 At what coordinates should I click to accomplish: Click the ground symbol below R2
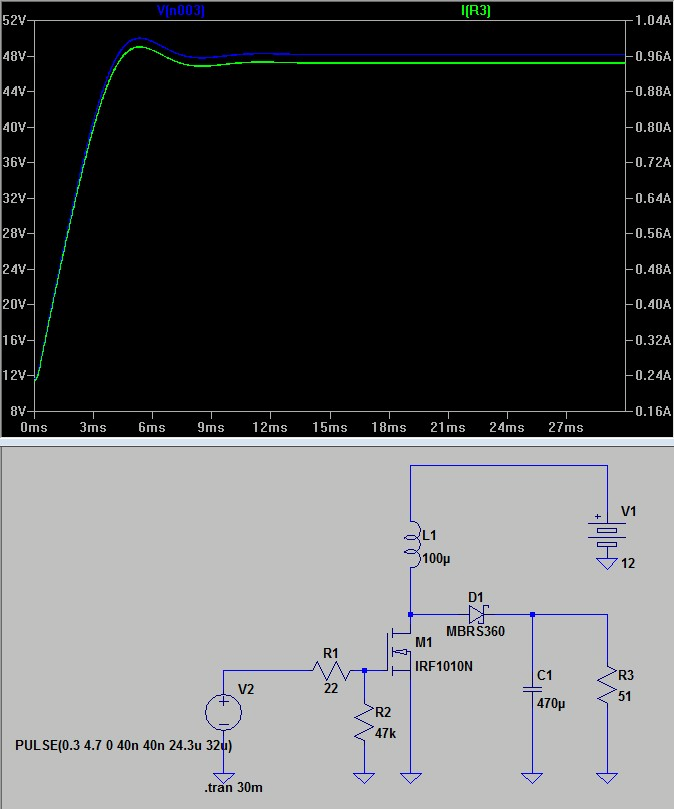click(x=364, y=778)
